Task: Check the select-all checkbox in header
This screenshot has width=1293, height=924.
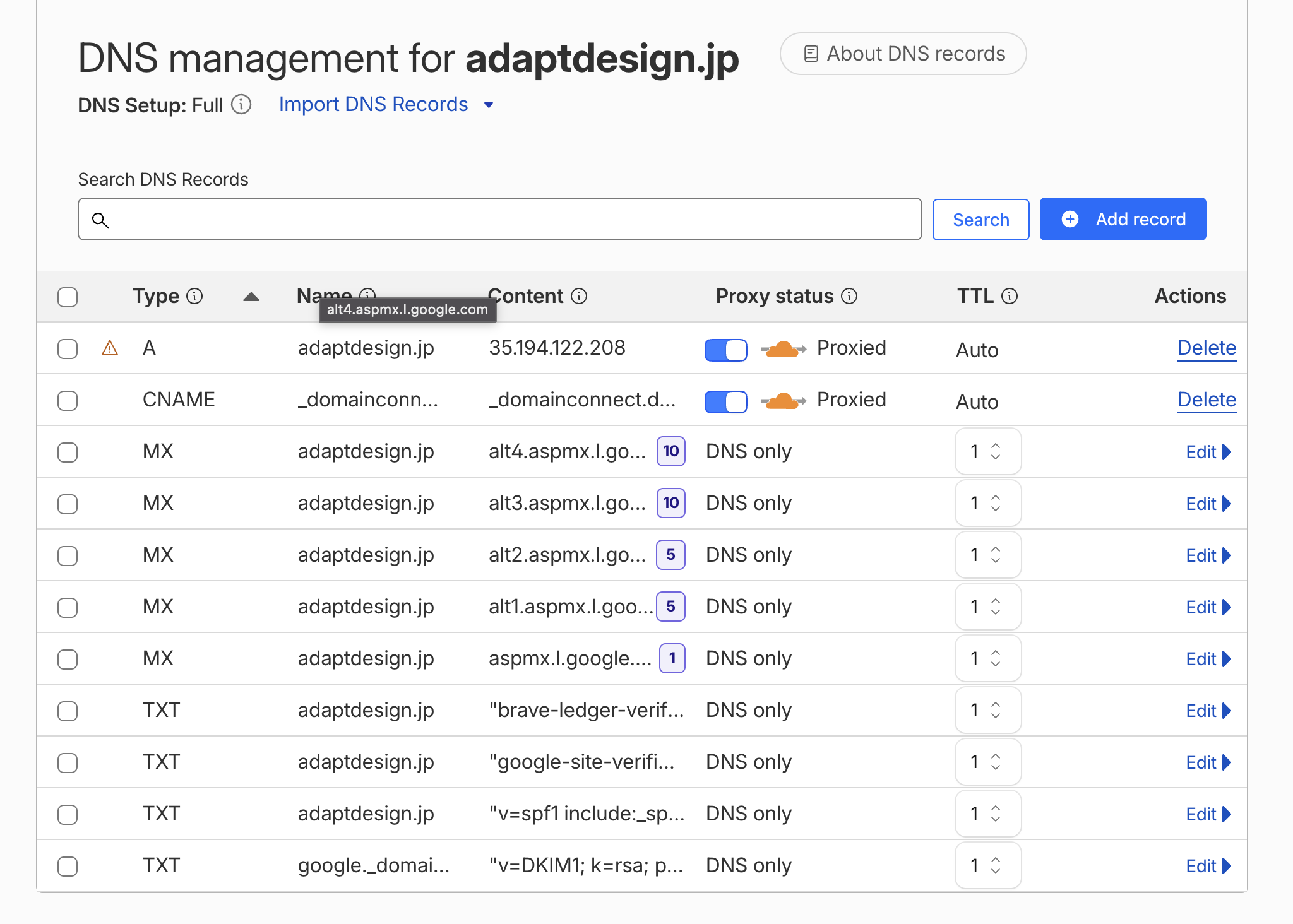Action: pos(68,297)
